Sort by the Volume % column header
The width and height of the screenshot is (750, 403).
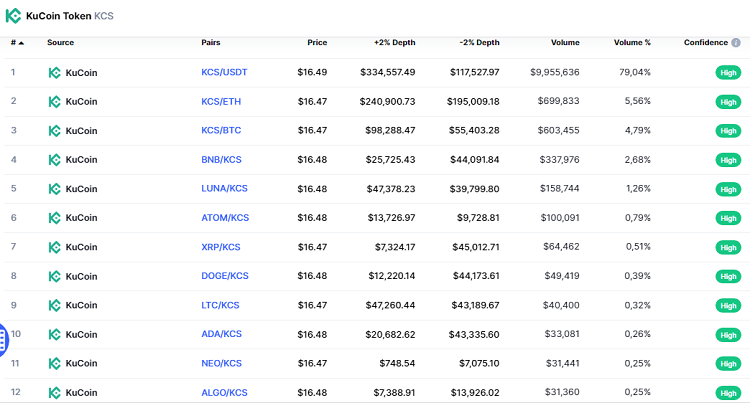click(631, 43)
